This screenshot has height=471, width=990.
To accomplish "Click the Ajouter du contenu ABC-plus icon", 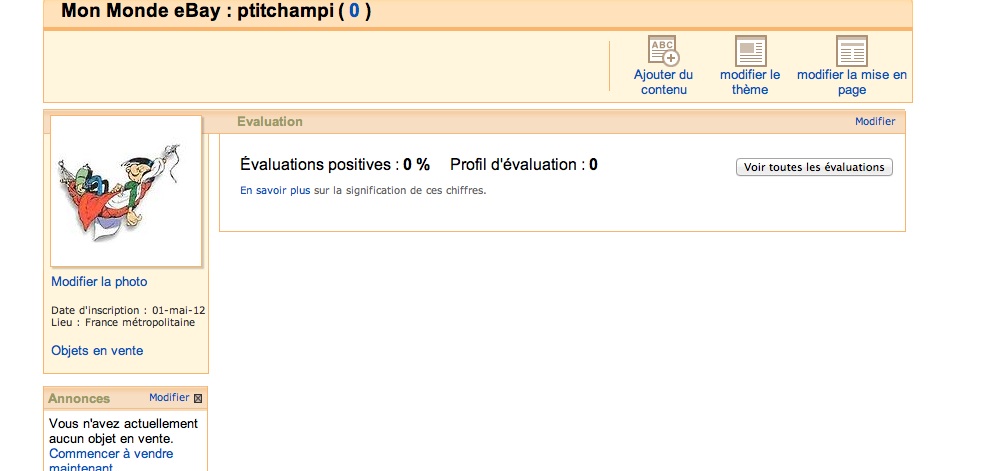I will click(663, 51).
